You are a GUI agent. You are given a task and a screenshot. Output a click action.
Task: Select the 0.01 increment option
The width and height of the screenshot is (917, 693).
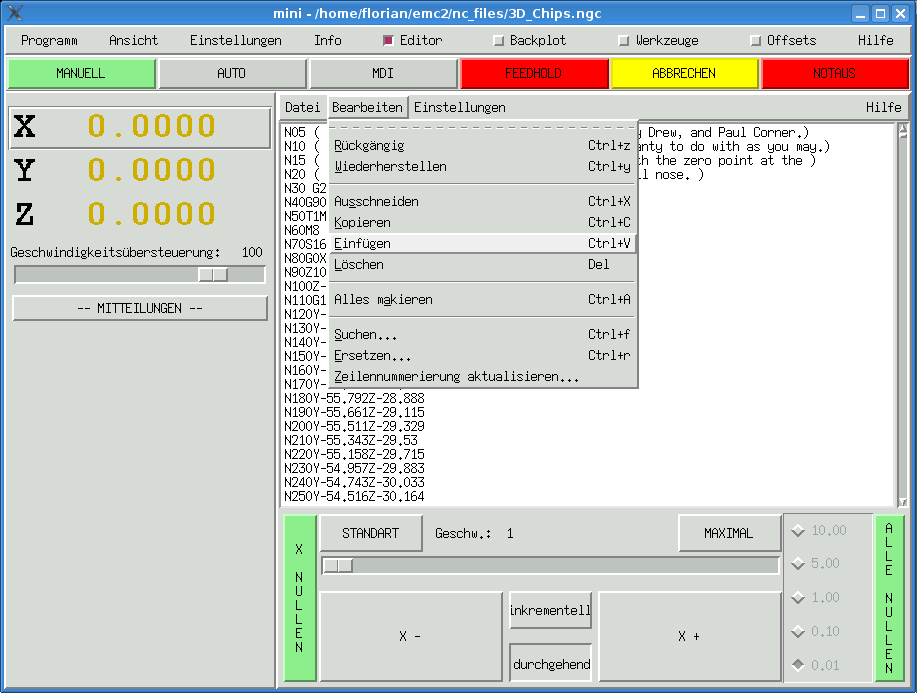[x=798, y=665]
